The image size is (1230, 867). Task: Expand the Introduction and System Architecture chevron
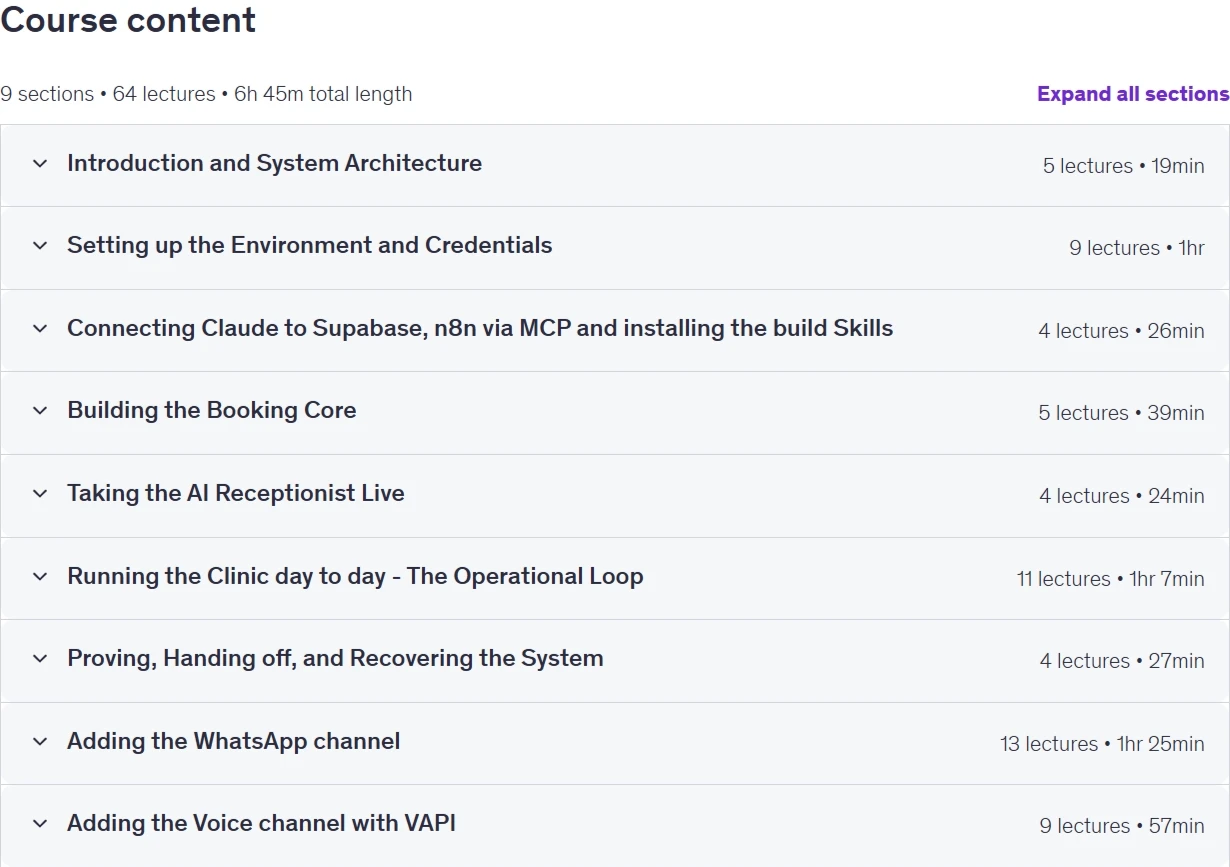coord(40,163)
